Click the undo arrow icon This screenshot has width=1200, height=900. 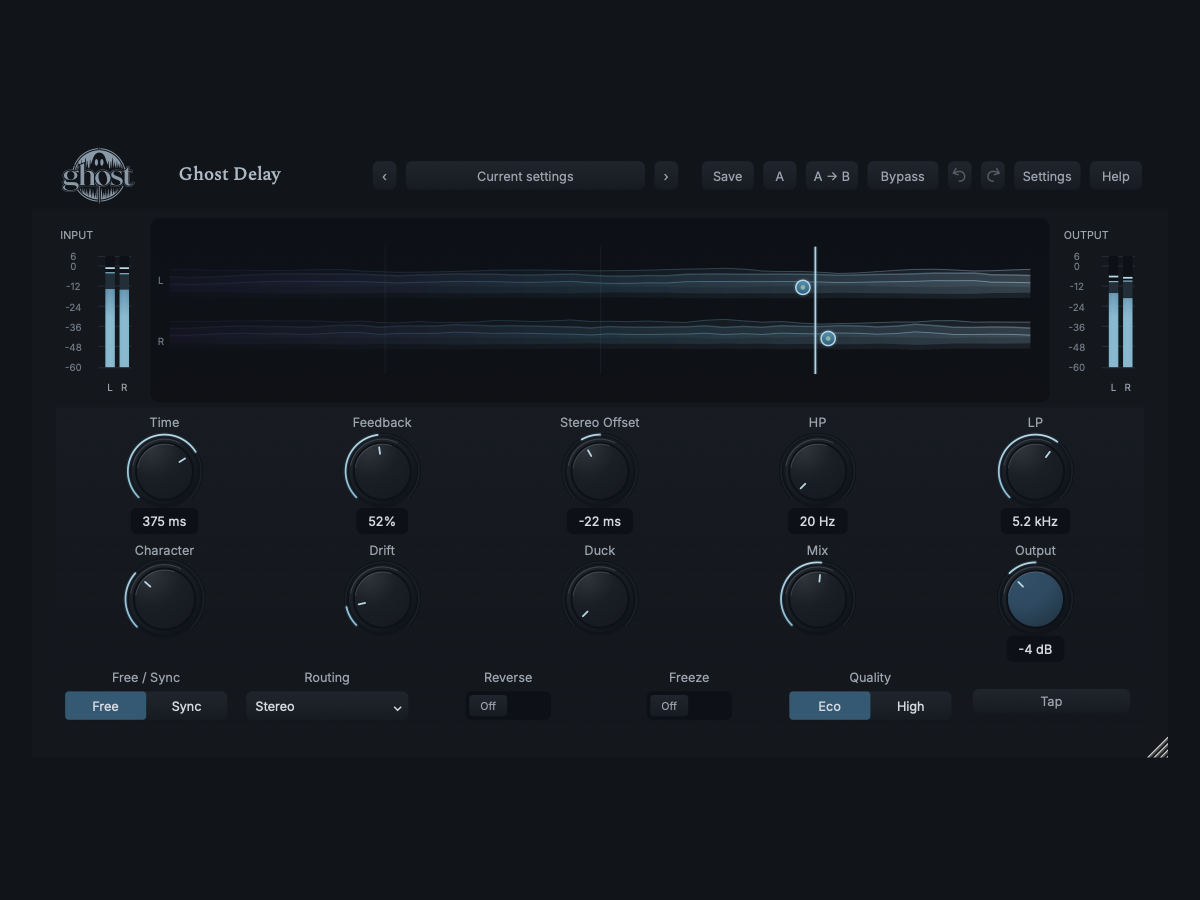(960, 176)
